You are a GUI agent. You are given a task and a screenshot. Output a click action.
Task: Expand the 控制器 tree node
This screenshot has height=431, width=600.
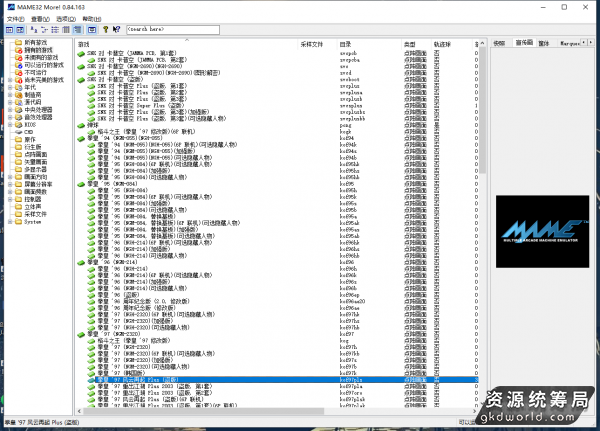tap(10, 199)
